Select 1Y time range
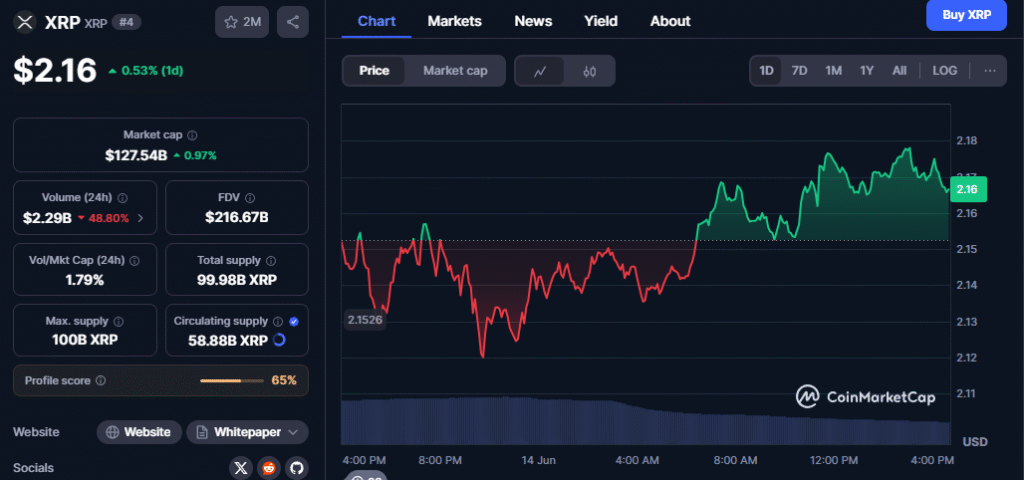Image resolution: width=1024 pixels, height=480 pixels. (x=867, y=71)
